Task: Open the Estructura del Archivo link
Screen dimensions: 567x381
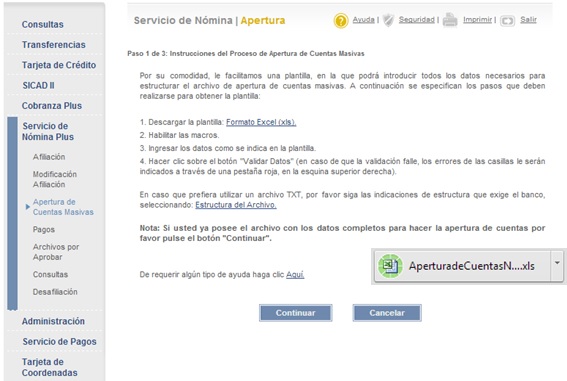Action: pyautogui.click(x=236, y=205)
